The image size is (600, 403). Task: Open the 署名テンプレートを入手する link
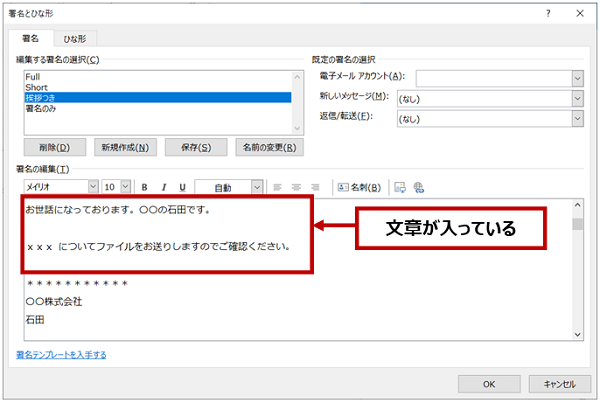61,354
